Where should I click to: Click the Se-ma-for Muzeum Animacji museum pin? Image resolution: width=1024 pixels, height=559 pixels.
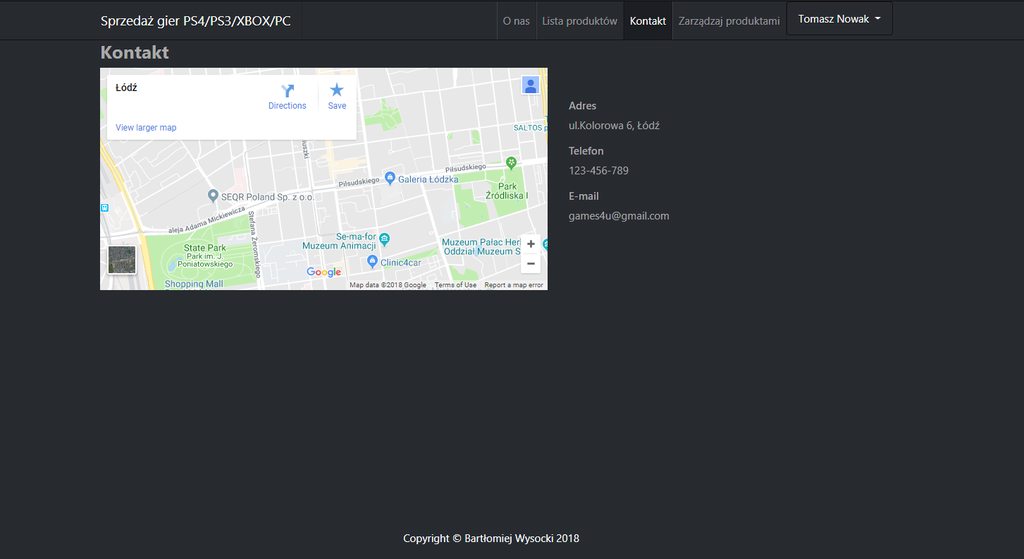point(385,239)
